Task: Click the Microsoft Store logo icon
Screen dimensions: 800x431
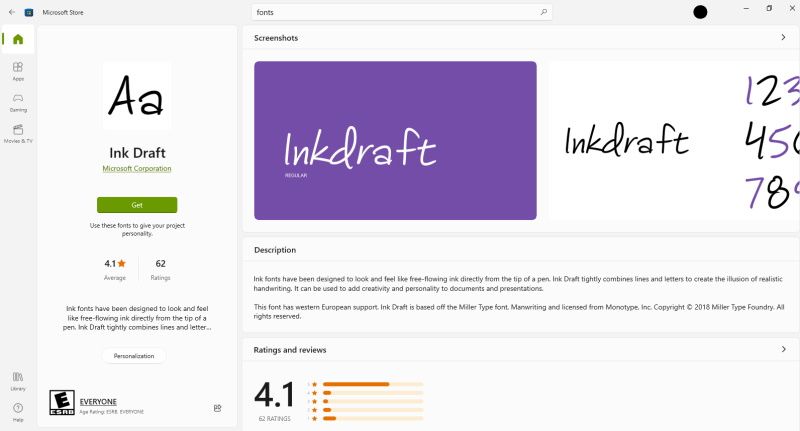Action: (x=29, y=12)
